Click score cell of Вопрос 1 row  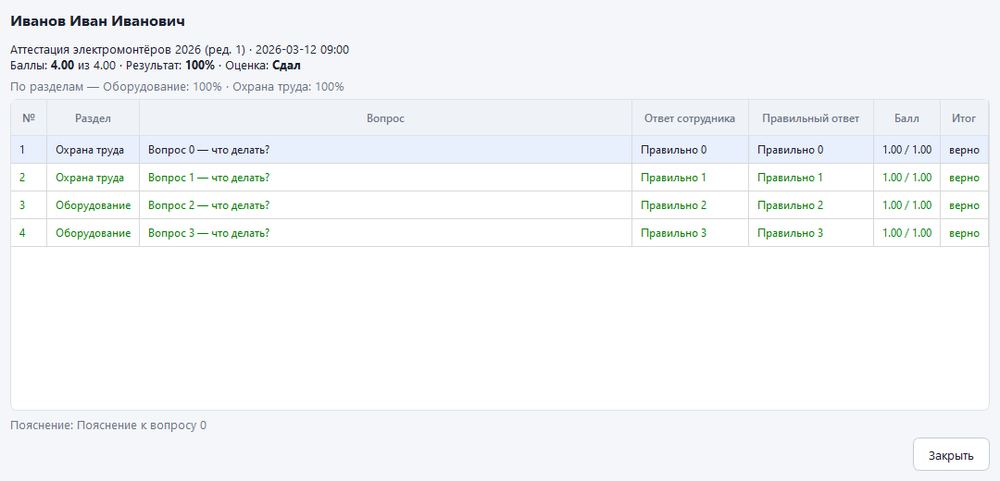point(907,177)
